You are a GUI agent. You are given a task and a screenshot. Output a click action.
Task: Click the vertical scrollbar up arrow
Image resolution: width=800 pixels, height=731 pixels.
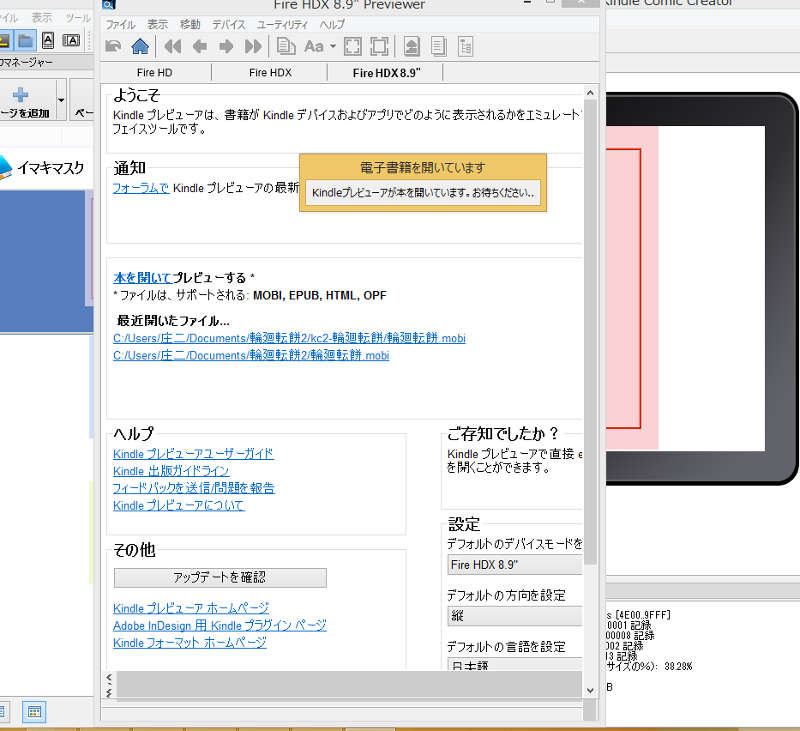click(x=590, y=93)
